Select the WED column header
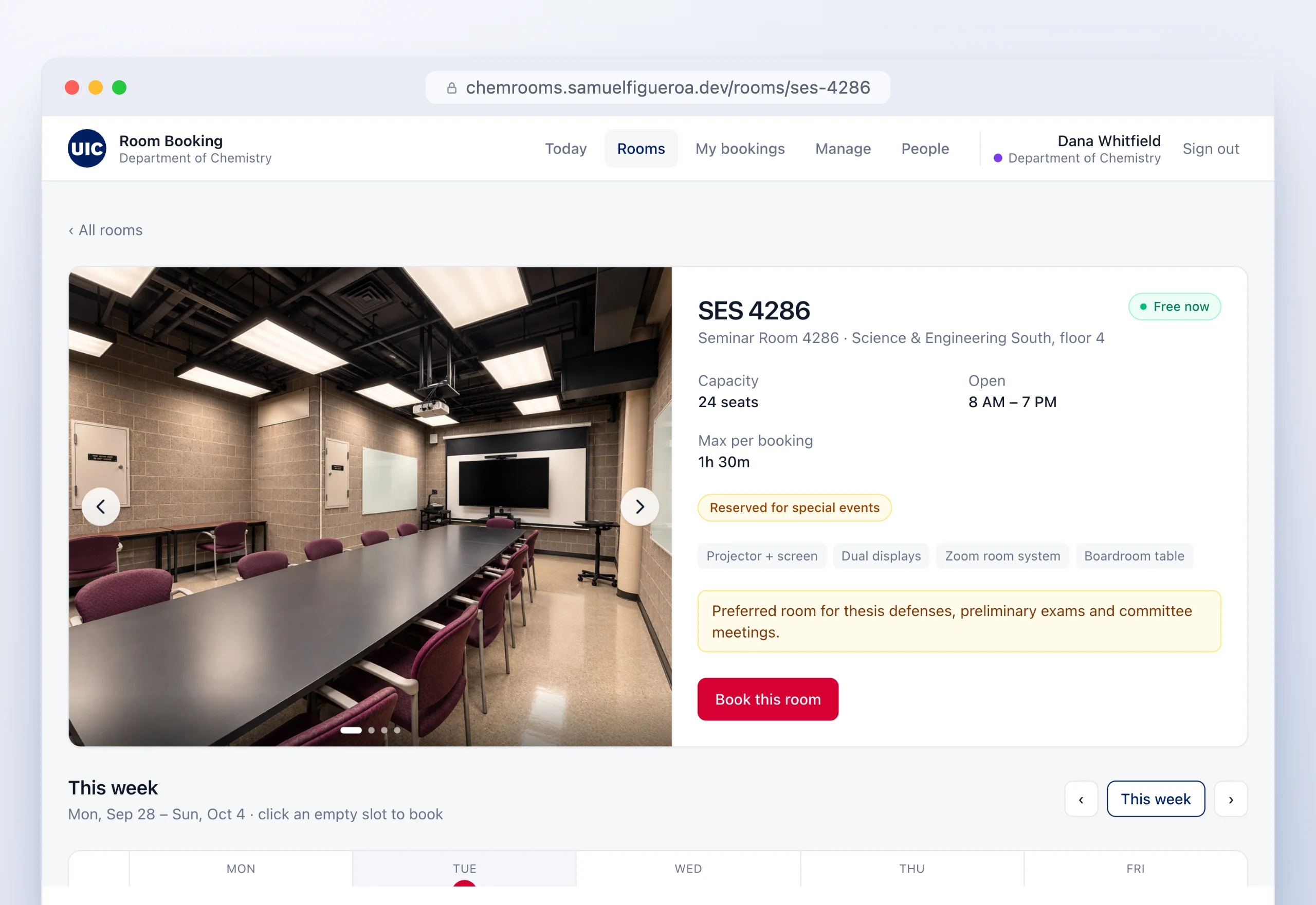This screenshot has height=905, width=1316. (688, 868)
